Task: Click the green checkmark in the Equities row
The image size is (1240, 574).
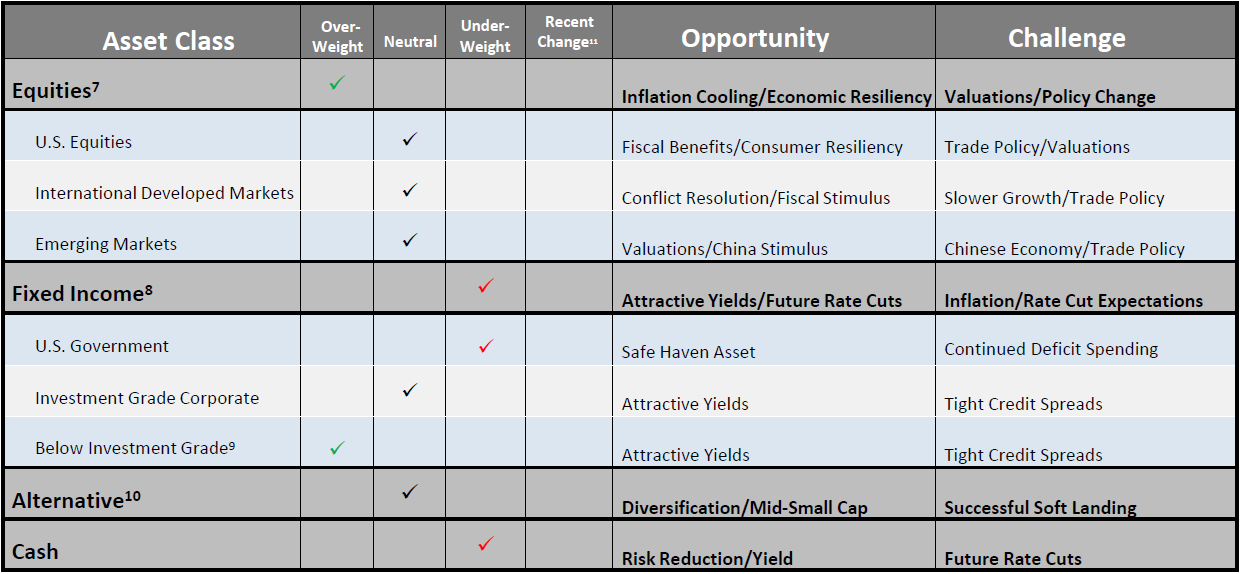Action: pos(337,84)
